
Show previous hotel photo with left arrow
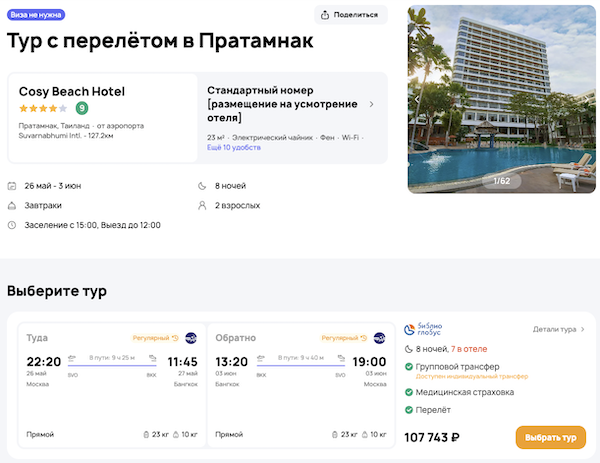(x=416, y=99)
